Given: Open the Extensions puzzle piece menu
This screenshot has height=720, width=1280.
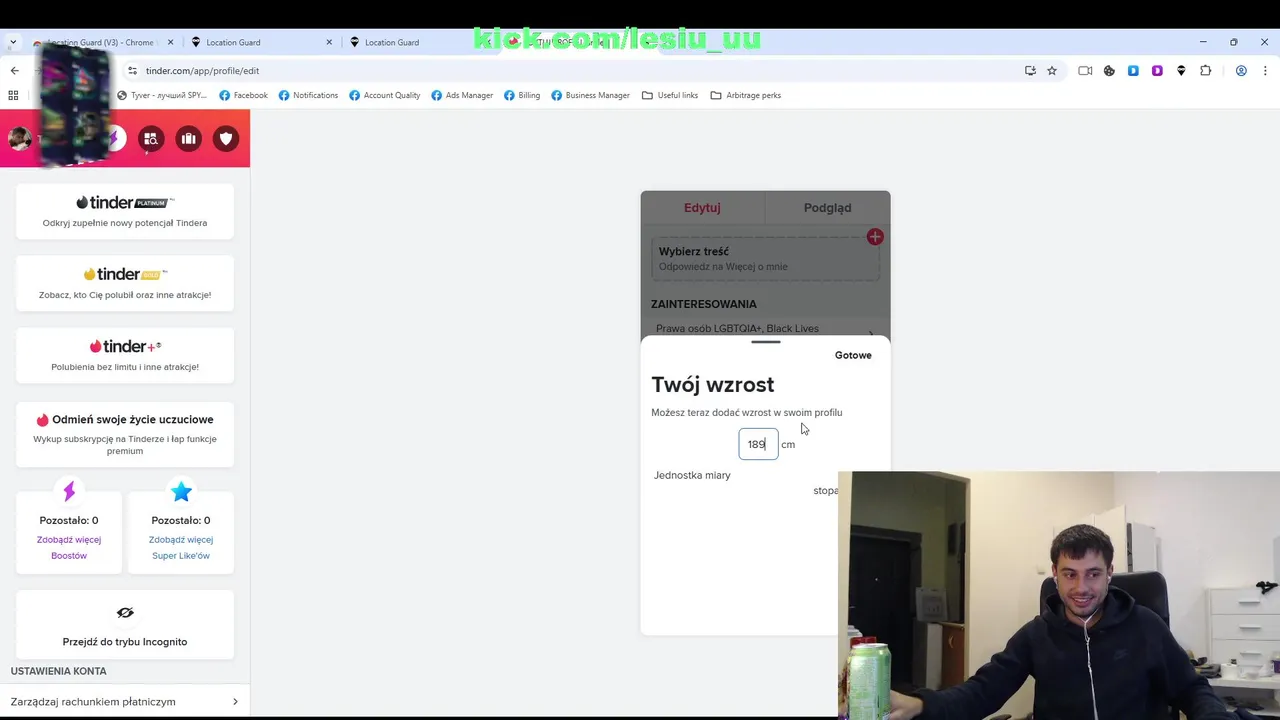Looking at the screenshot, I should pos(1205,71).
